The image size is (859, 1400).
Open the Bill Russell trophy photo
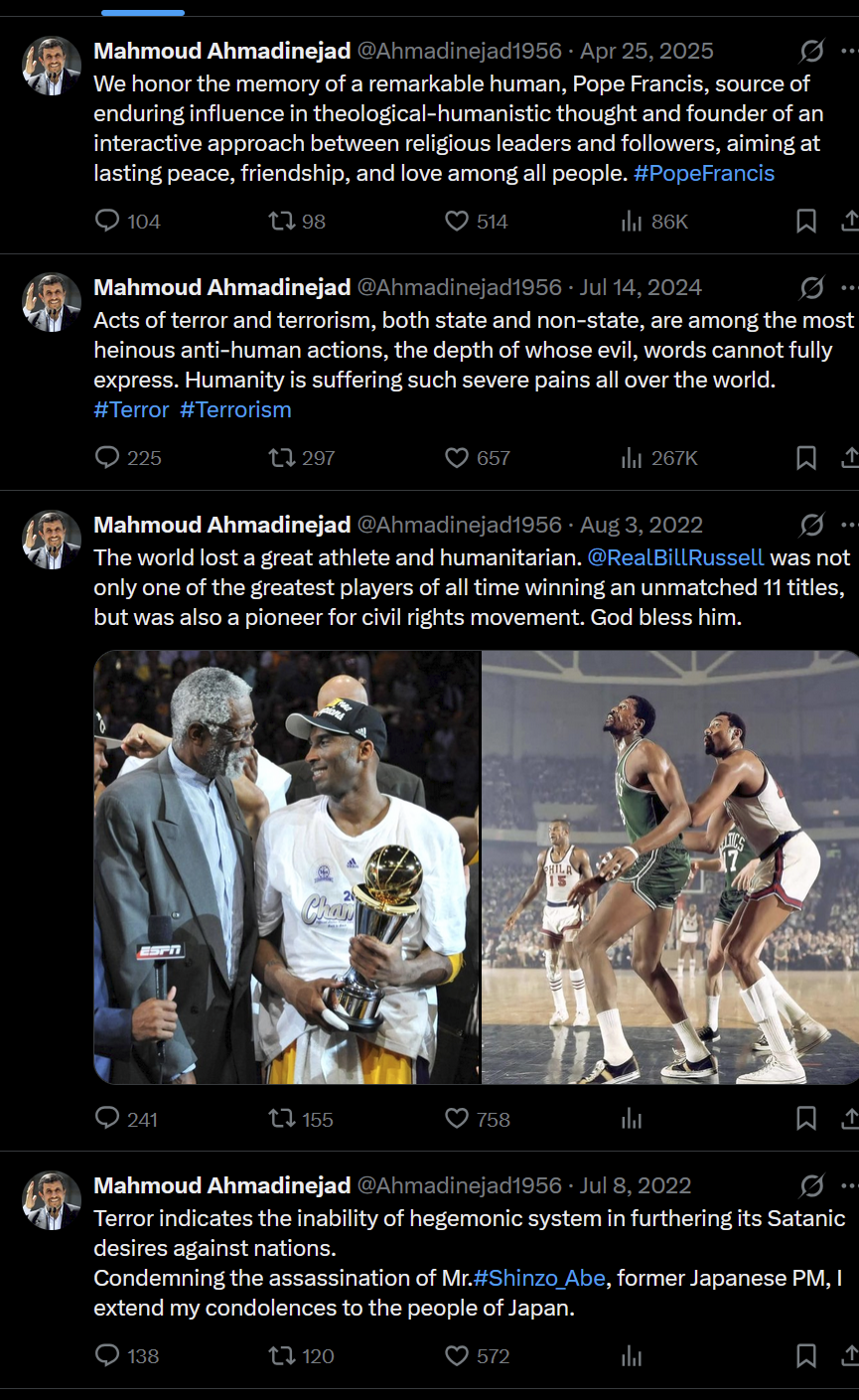tap(287, 866)
